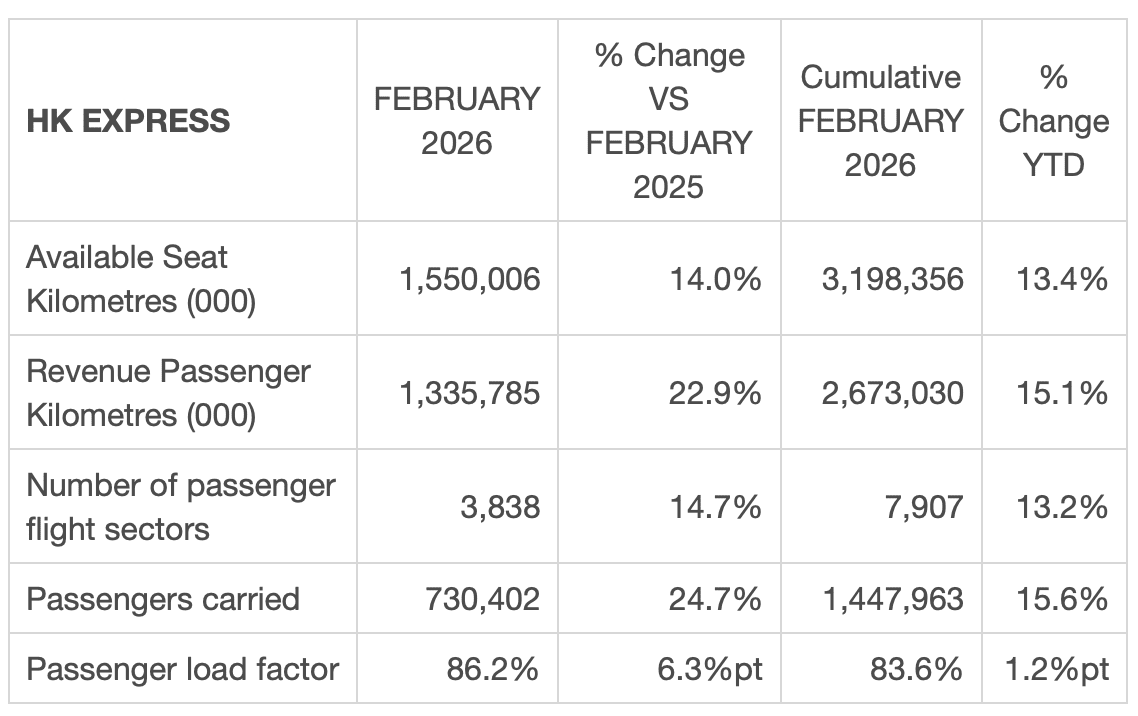
Task: Select the Passenger load factor row label
Action: coord(183,669)
